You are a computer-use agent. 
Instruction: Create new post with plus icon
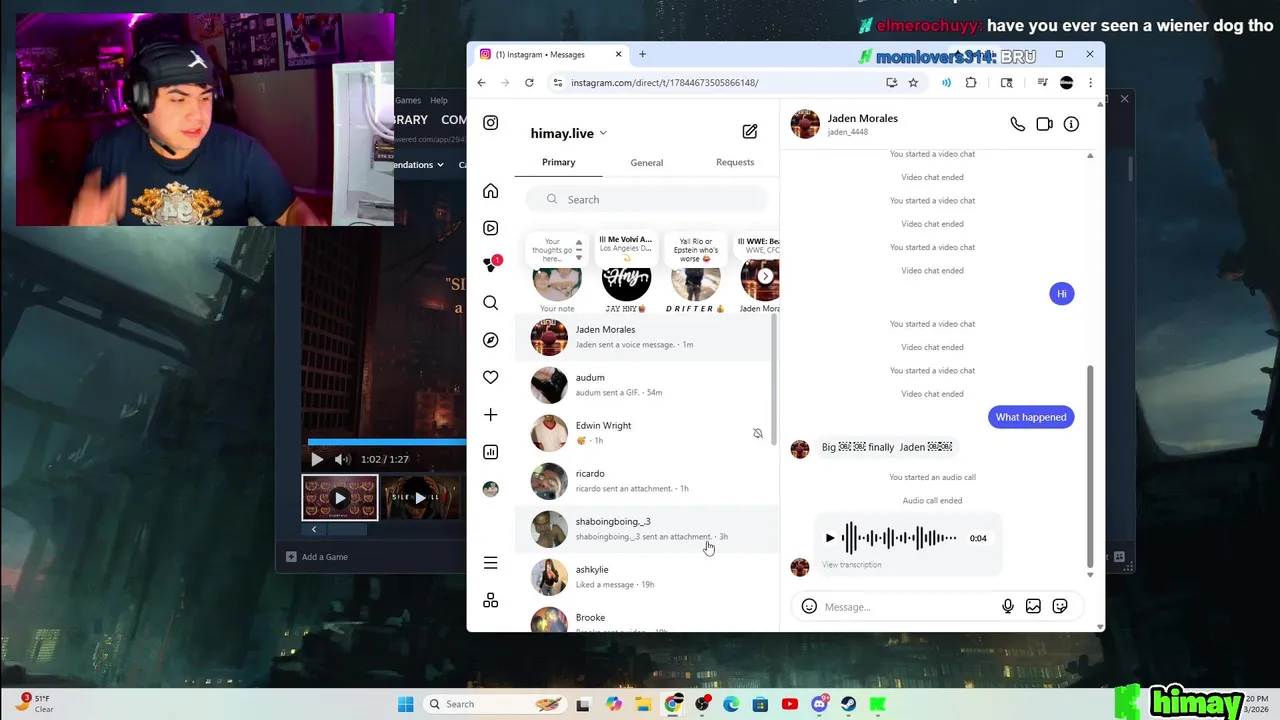pyautogui.click(x=490, y=415)
